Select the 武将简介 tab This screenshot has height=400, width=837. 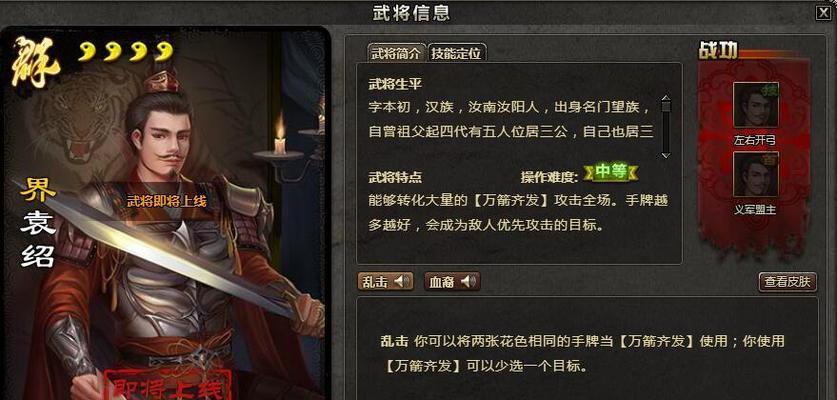(397, 53)
